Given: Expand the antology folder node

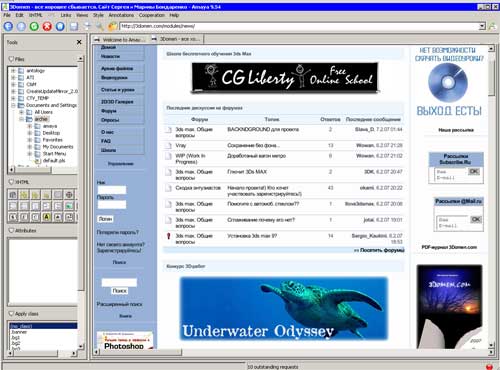Looking at the screenshot, I should coord(13,71).
